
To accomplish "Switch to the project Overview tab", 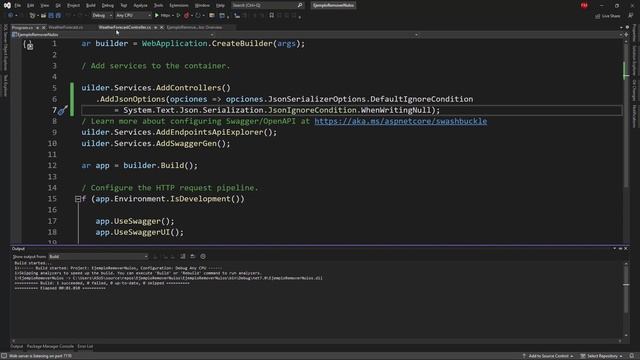I will click(194, 27).
